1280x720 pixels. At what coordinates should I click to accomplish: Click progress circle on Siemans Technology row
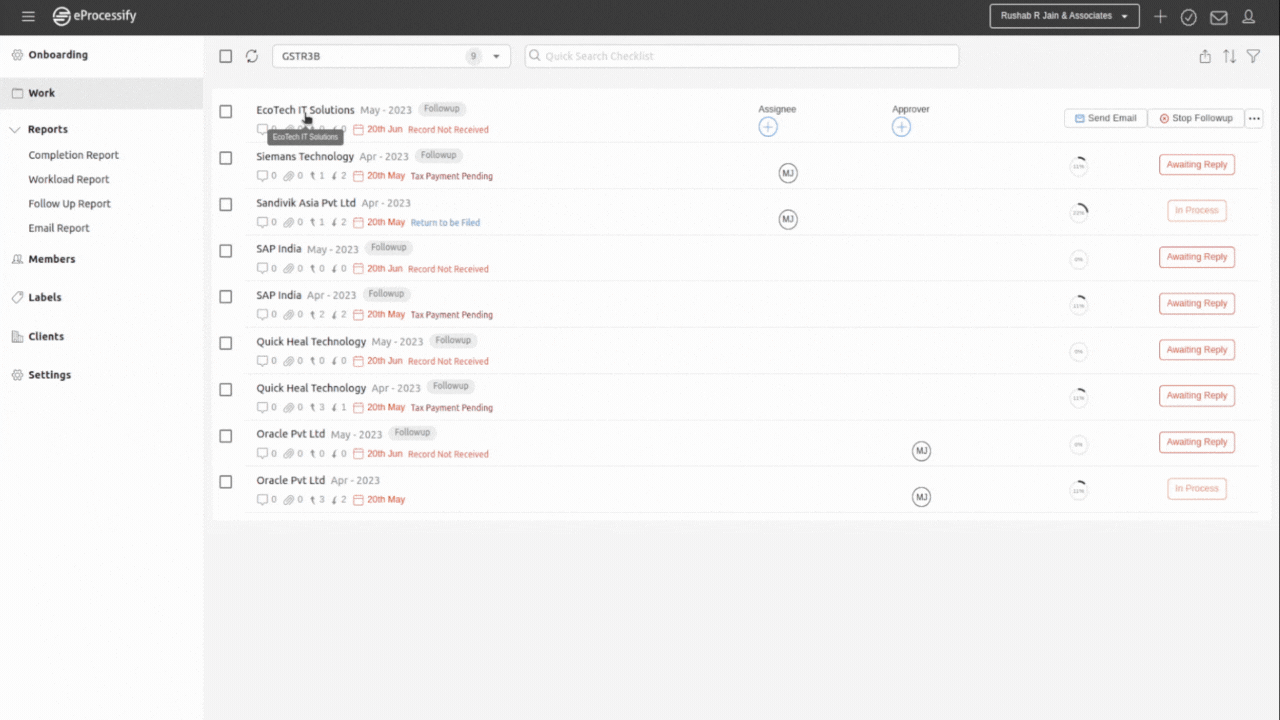tap(1078, 166)
